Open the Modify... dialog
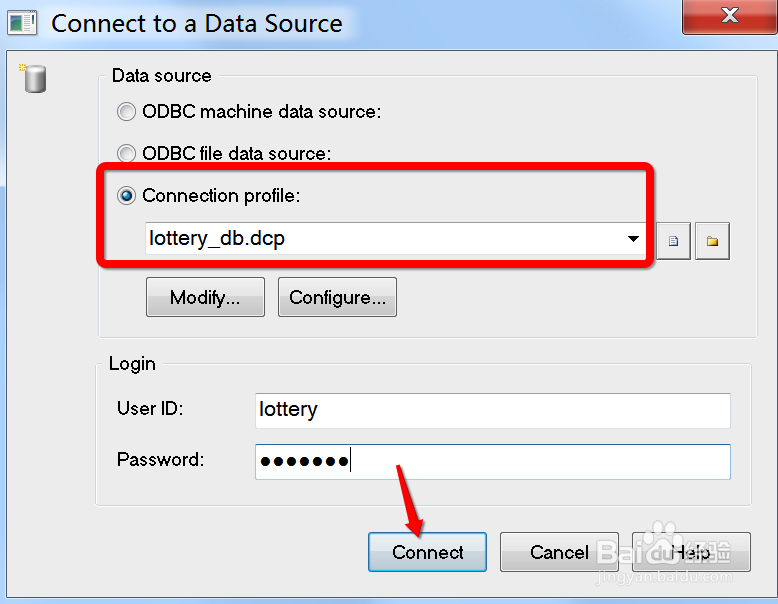This screenshot has width=778, height=604. pos(205,297)
